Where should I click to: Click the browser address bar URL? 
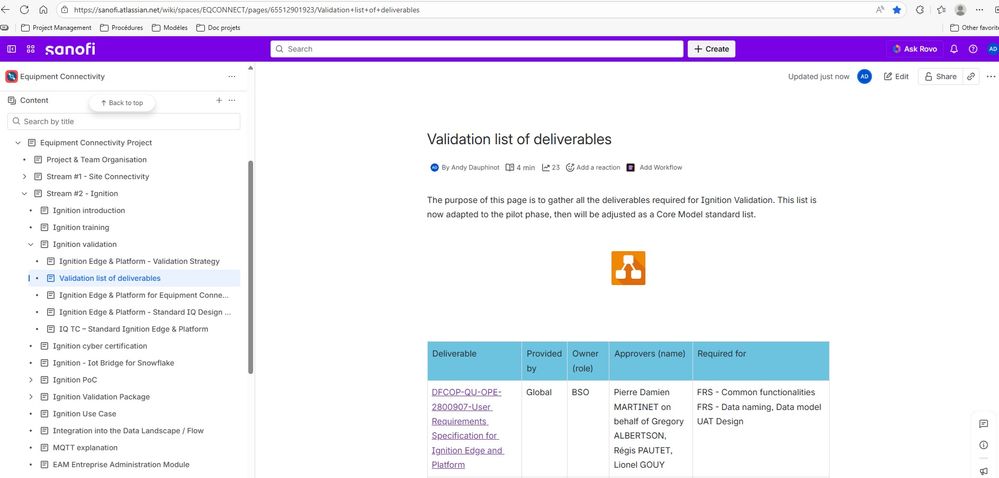pyautogui.click(x=247, y=10)
